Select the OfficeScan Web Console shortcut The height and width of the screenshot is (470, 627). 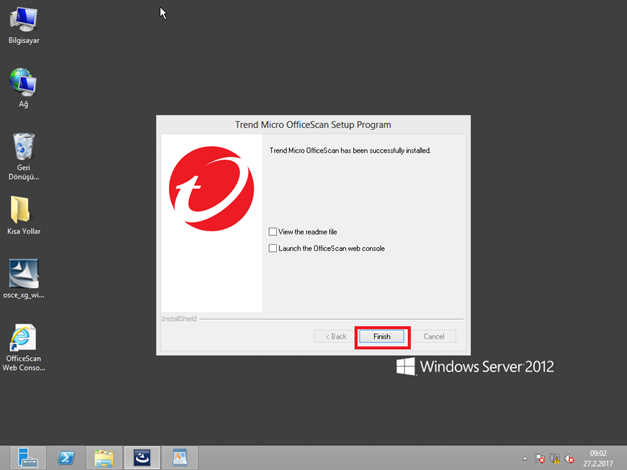(24, 347)
